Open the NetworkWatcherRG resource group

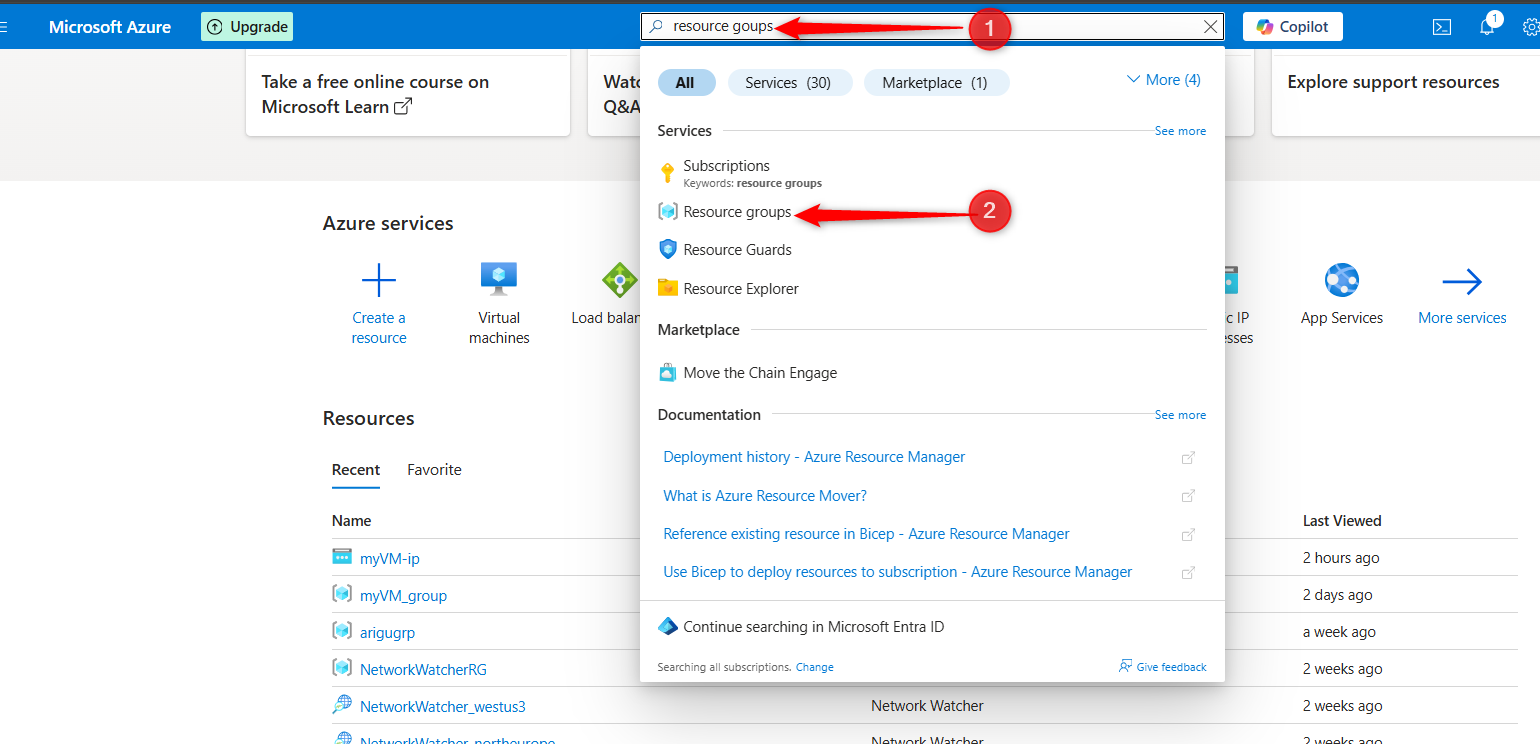423,670
